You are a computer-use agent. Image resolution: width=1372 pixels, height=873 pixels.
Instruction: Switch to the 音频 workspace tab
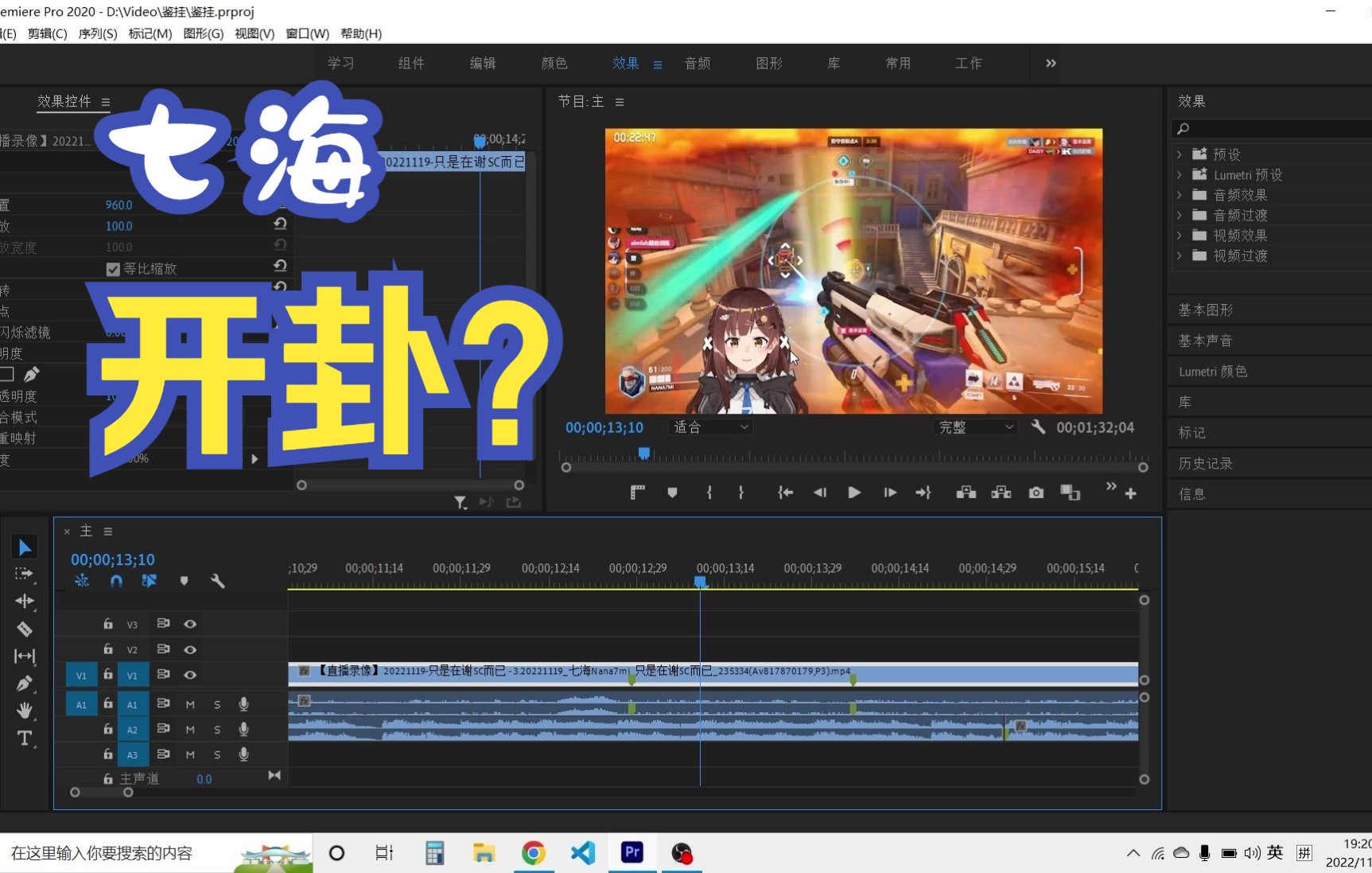(698, 64)
